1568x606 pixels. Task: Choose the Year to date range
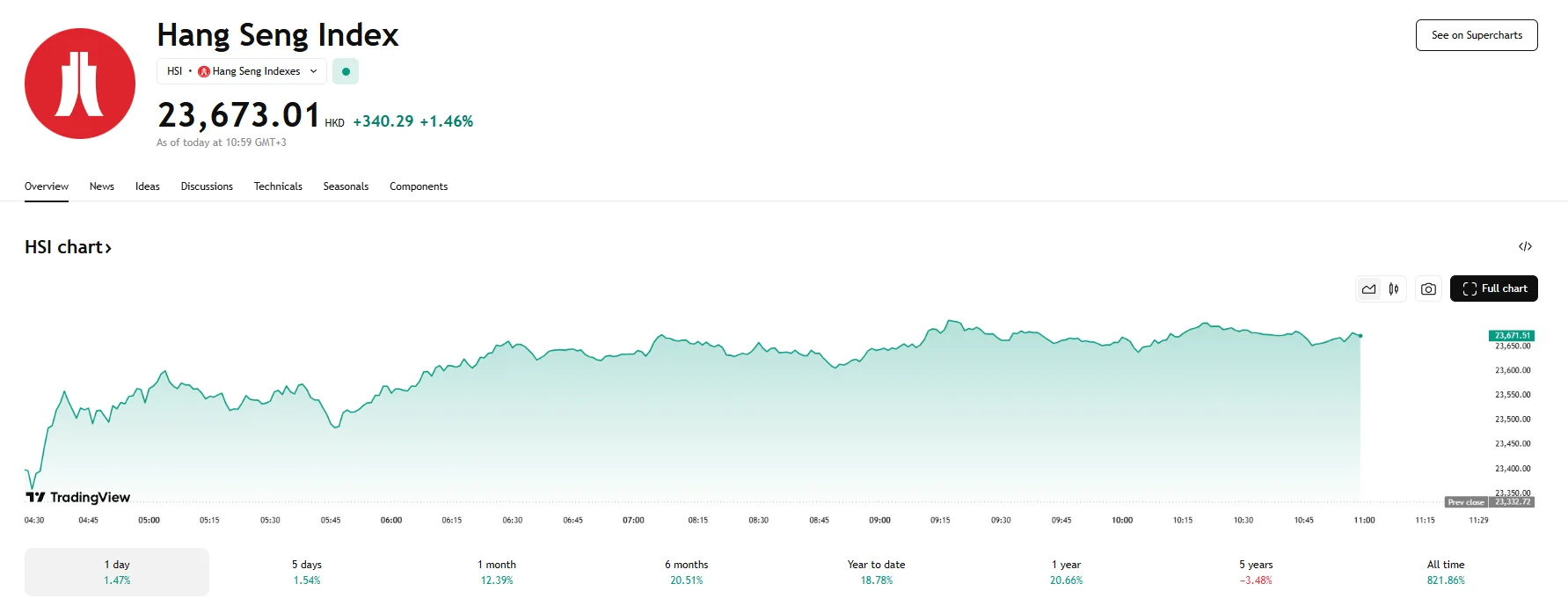click(876, 572)
